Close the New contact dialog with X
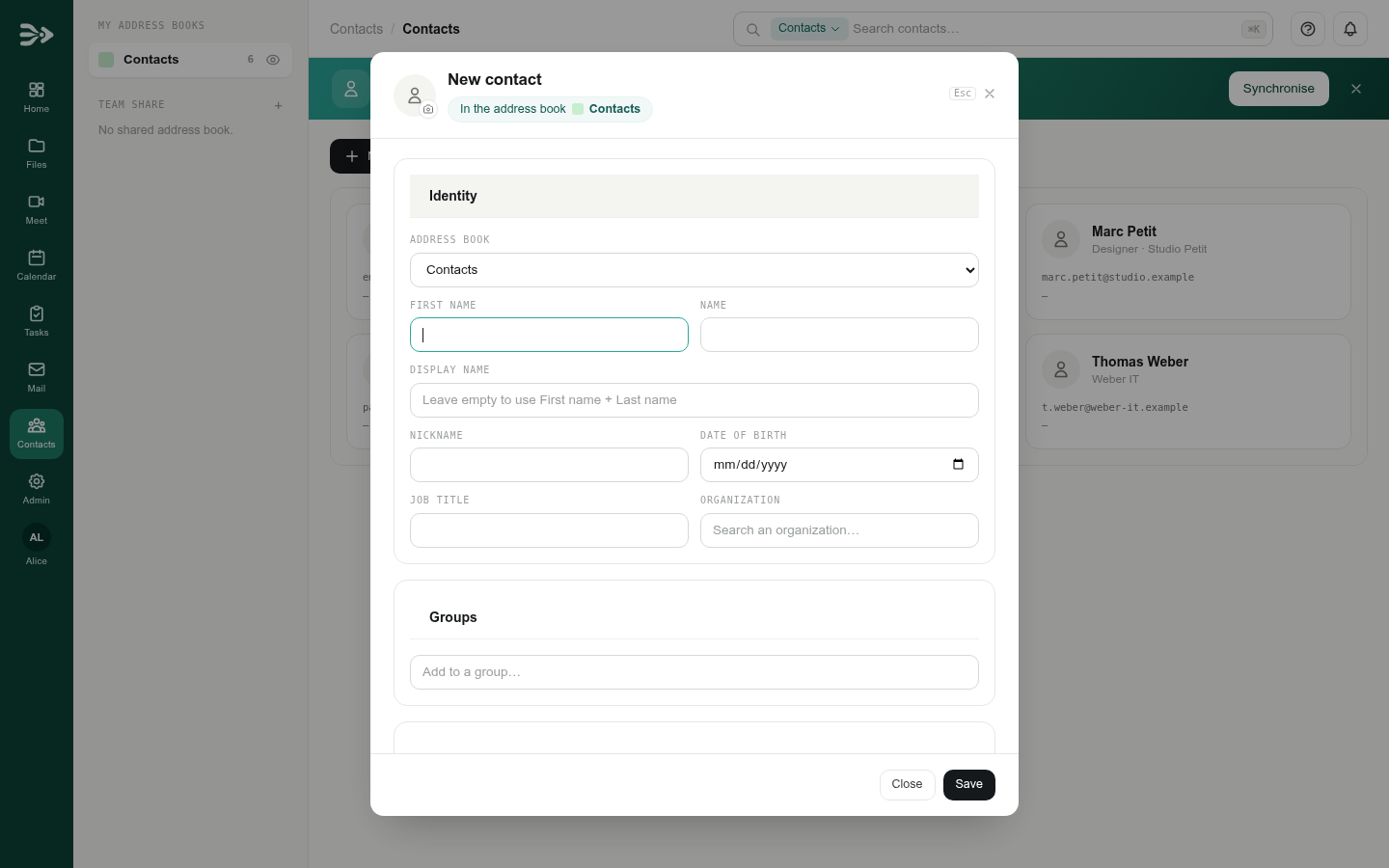 pos(990,94)
